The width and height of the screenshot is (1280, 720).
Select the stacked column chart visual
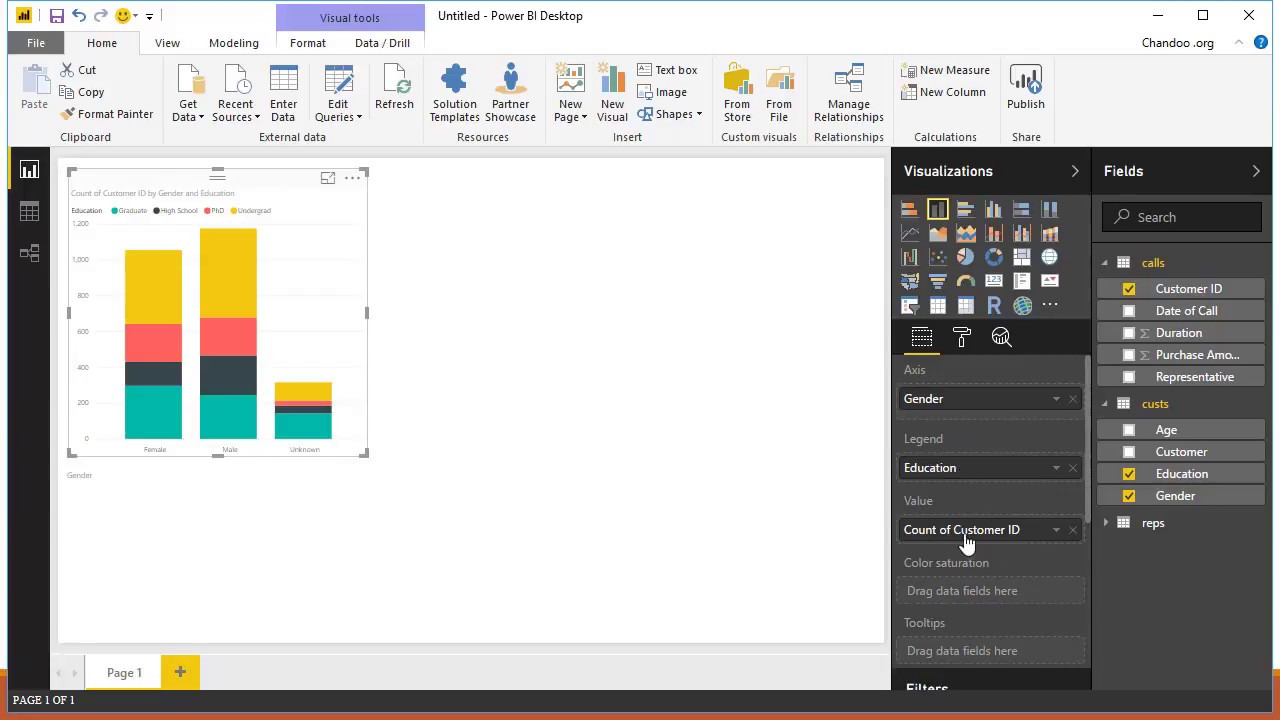tap(937, 209)
